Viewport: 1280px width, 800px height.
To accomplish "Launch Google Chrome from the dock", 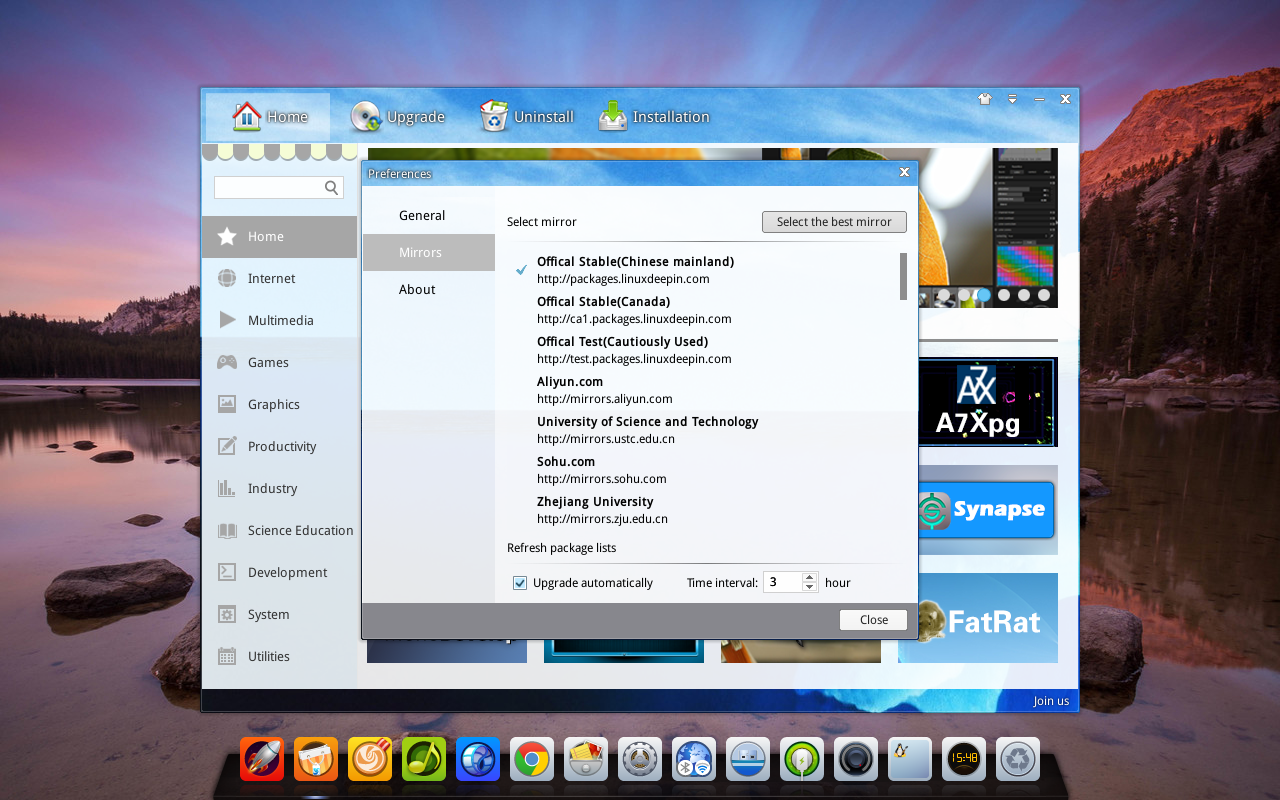I will pyautogui.click(x=532, y=760).
